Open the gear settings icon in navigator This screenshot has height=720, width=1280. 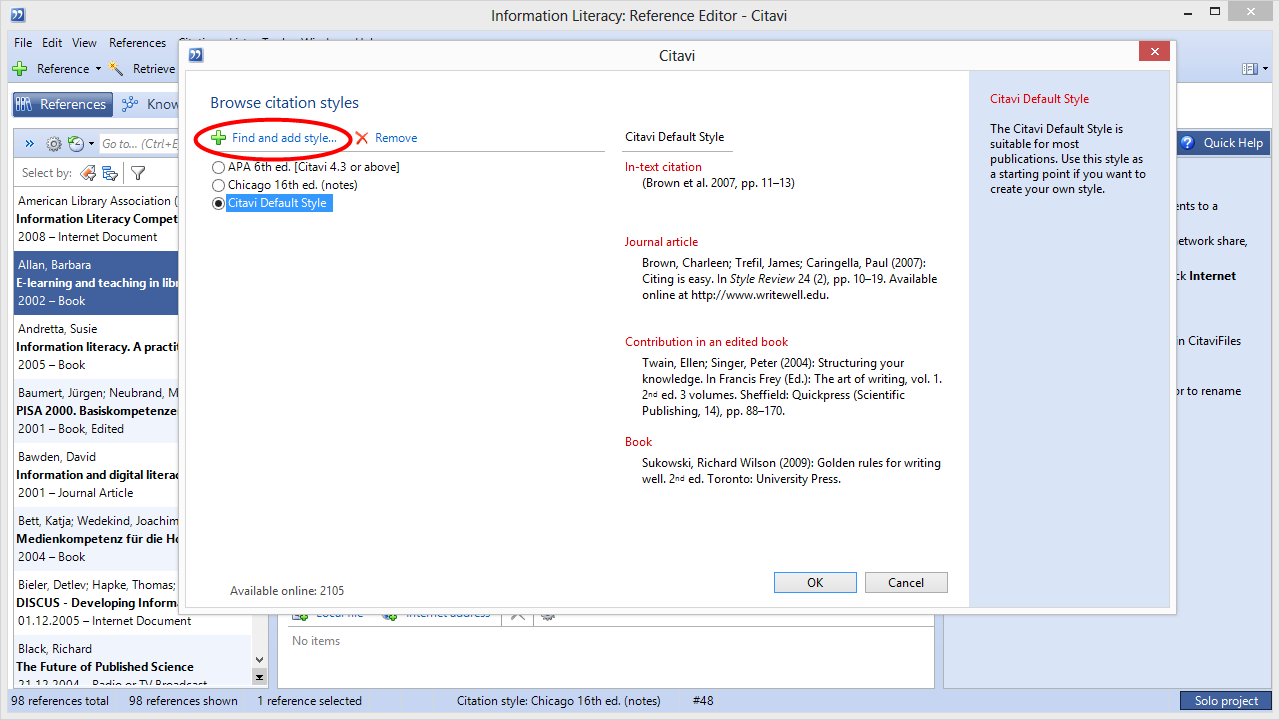(54, 144)
